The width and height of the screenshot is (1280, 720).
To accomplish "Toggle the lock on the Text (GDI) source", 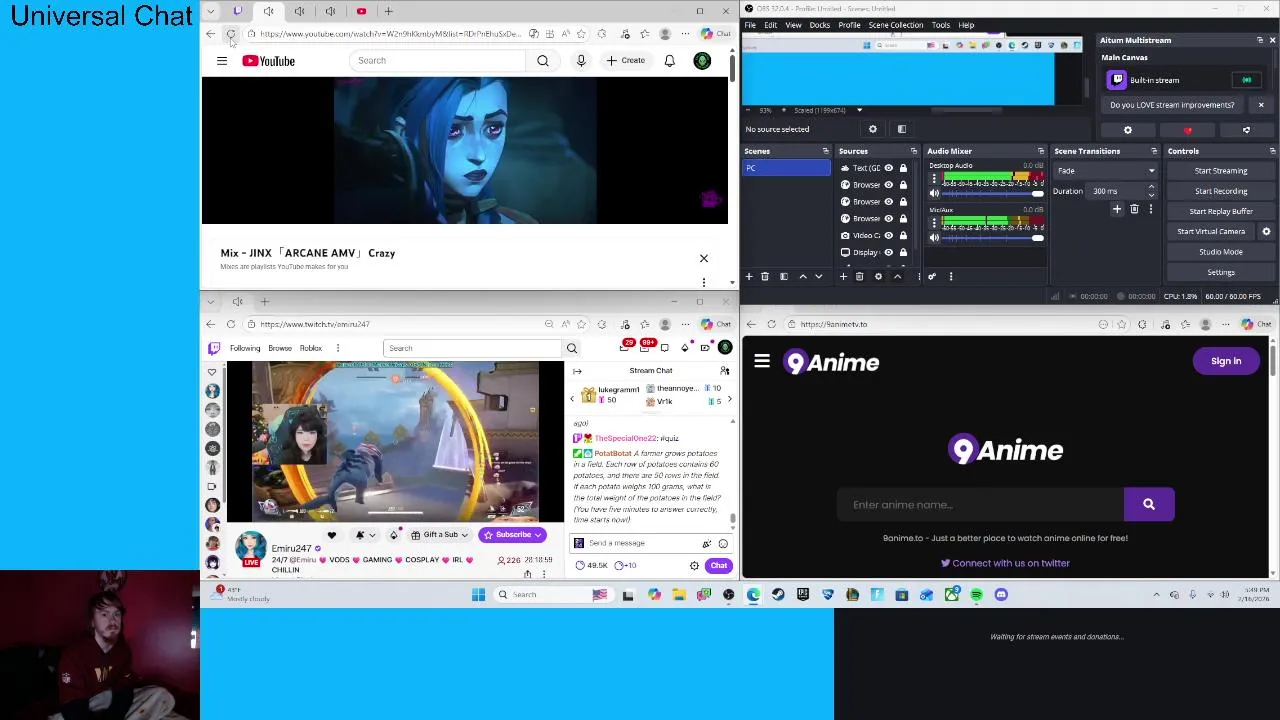I will click(903, 168).
